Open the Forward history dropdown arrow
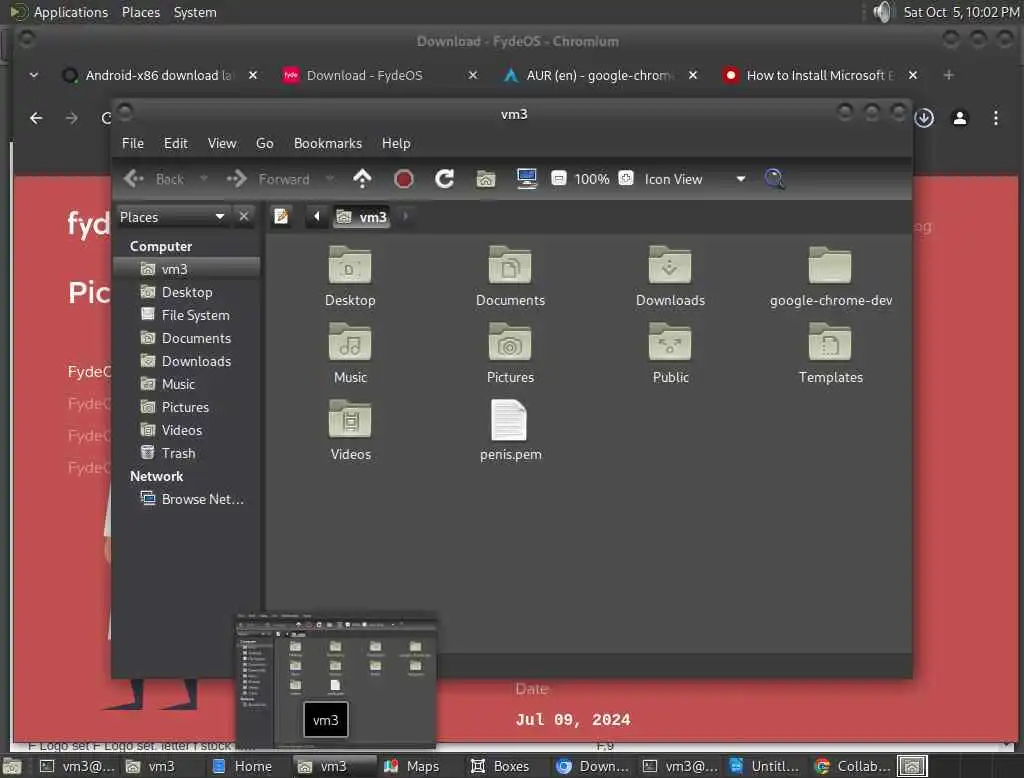Viewport: 1024px width, 778px height. (330, 178)
